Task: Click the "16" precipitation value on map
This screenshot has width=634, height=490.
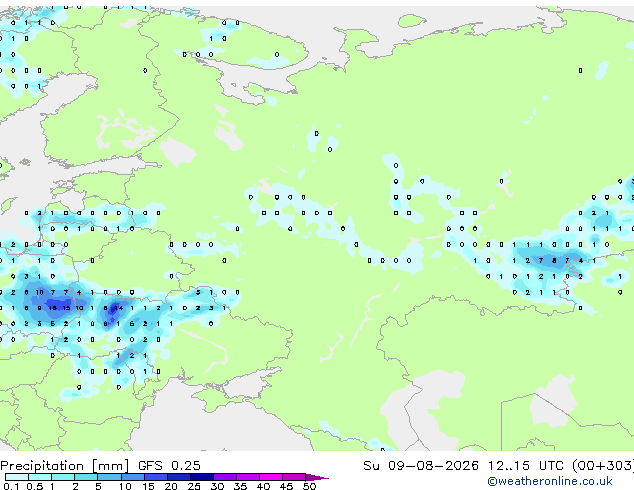Action: coord(53,308)
